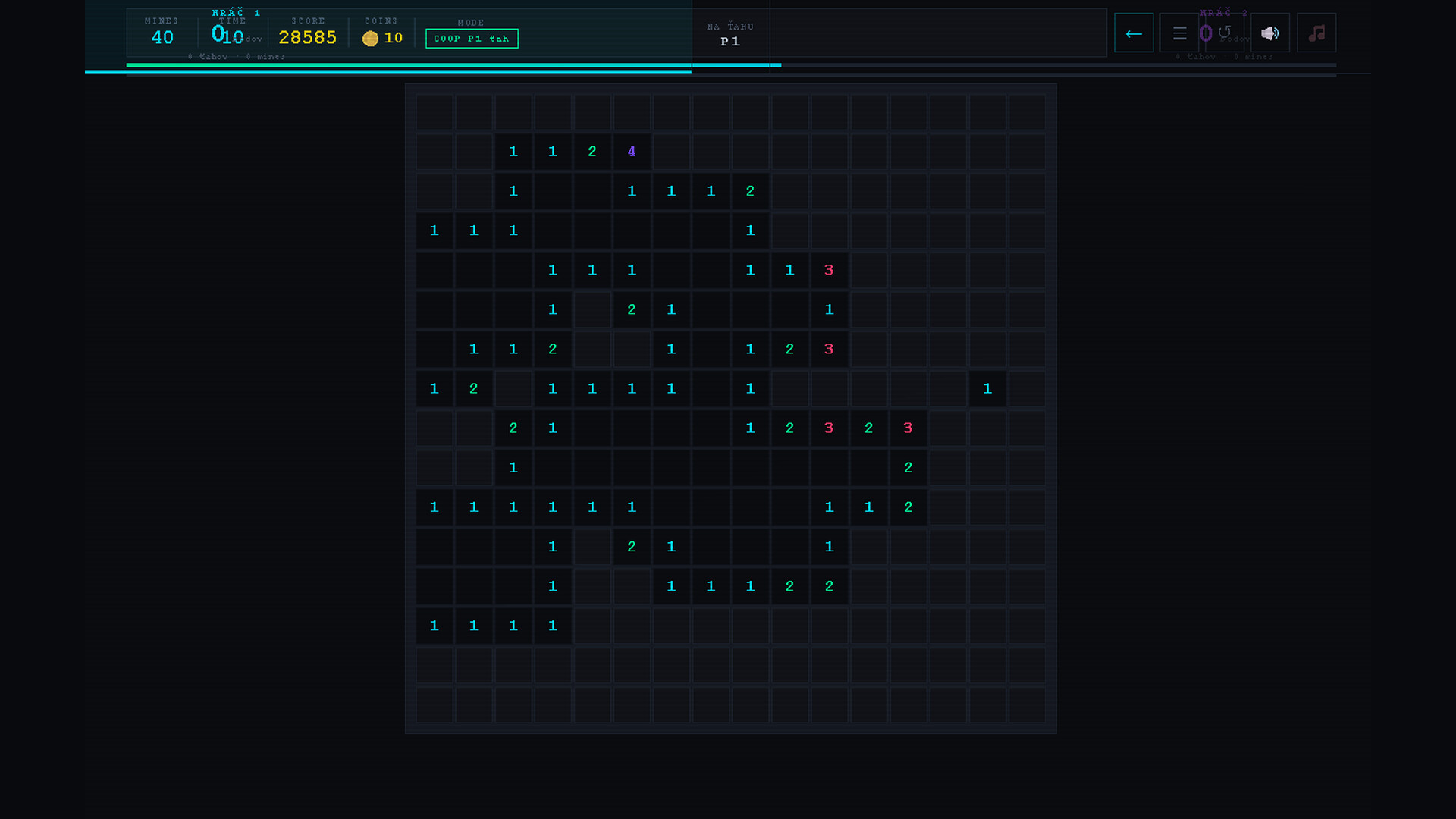Click the gold coin icon

(x=370, y=39)
